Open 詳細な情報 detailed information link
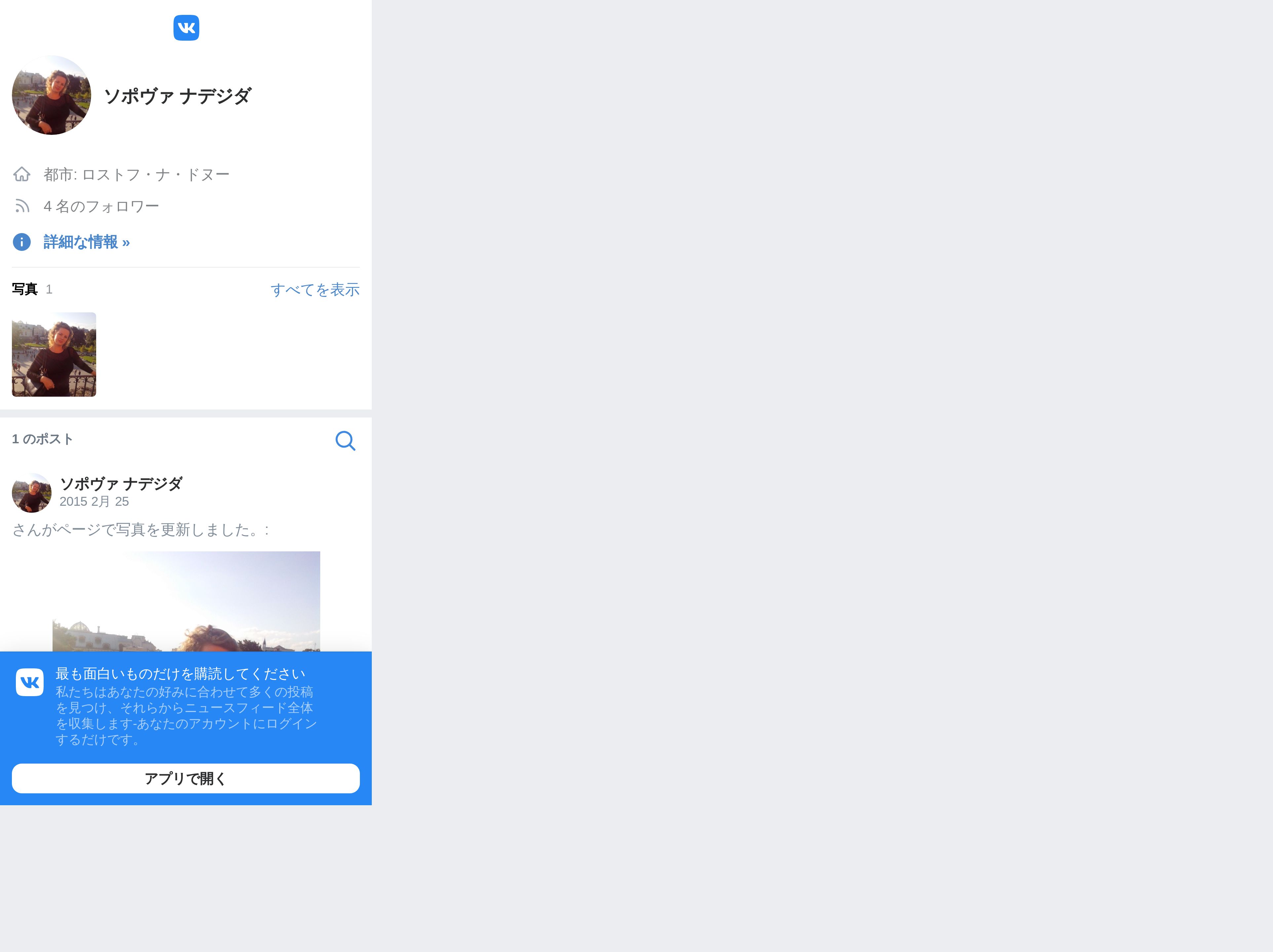The image size is (1273, 952). pyautogui.click(x=87, y=242)
